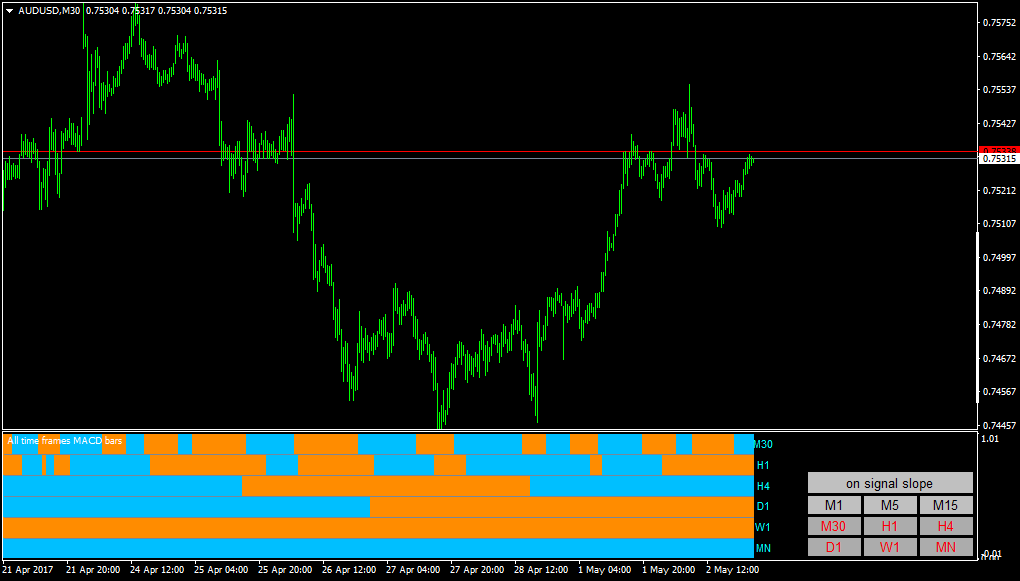This screenshot has width=1020, height=581.
Task: Click the '28 Apr 12:00' time label
Action: pos(542,569)
